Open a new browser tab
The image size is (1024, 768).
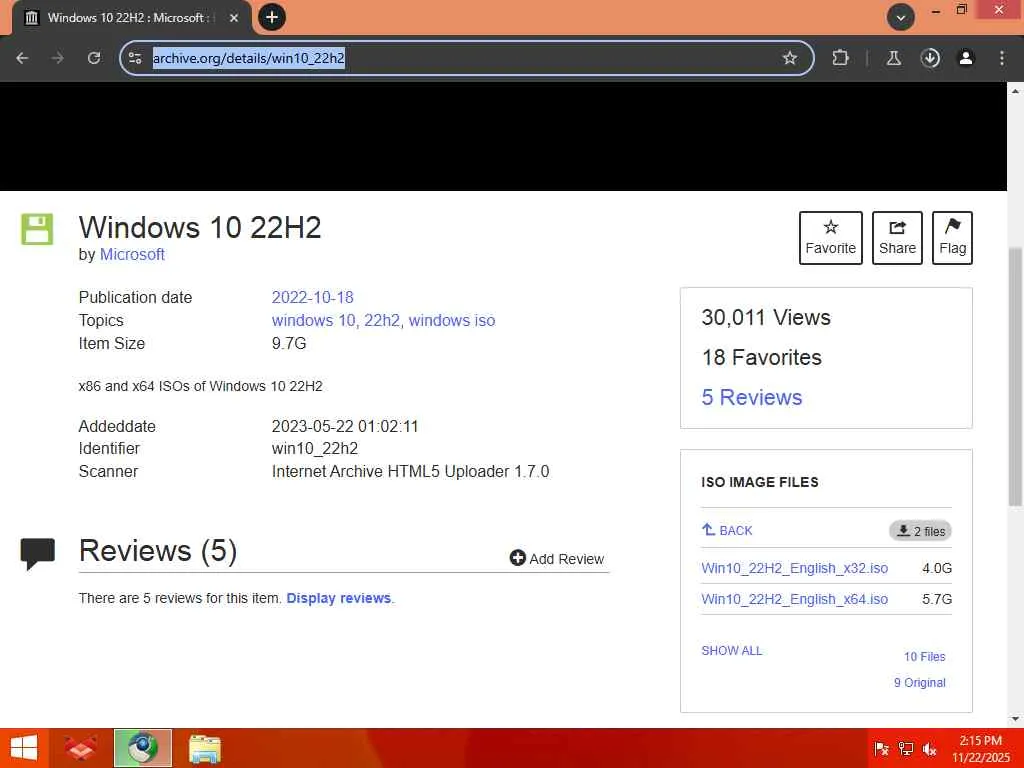pos(272,17)
